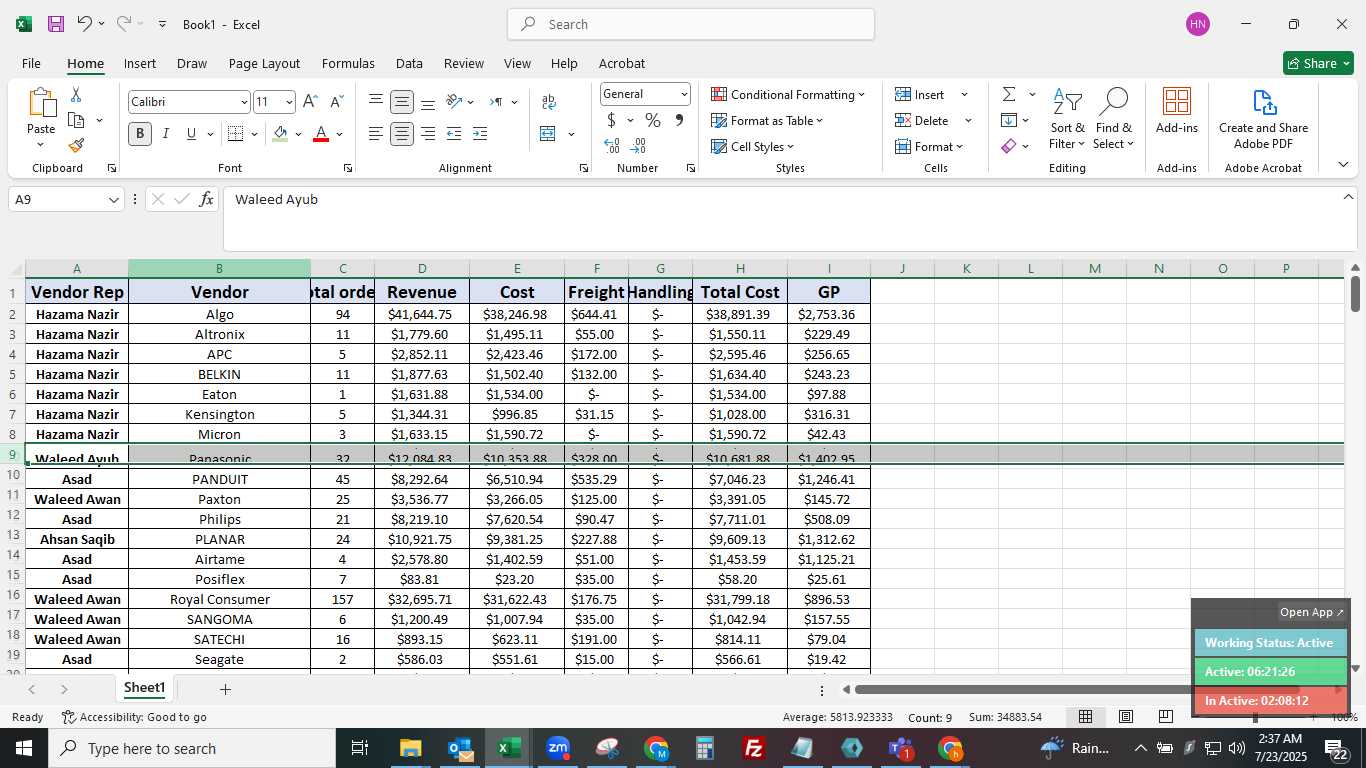Toggle Align Right

427,134
